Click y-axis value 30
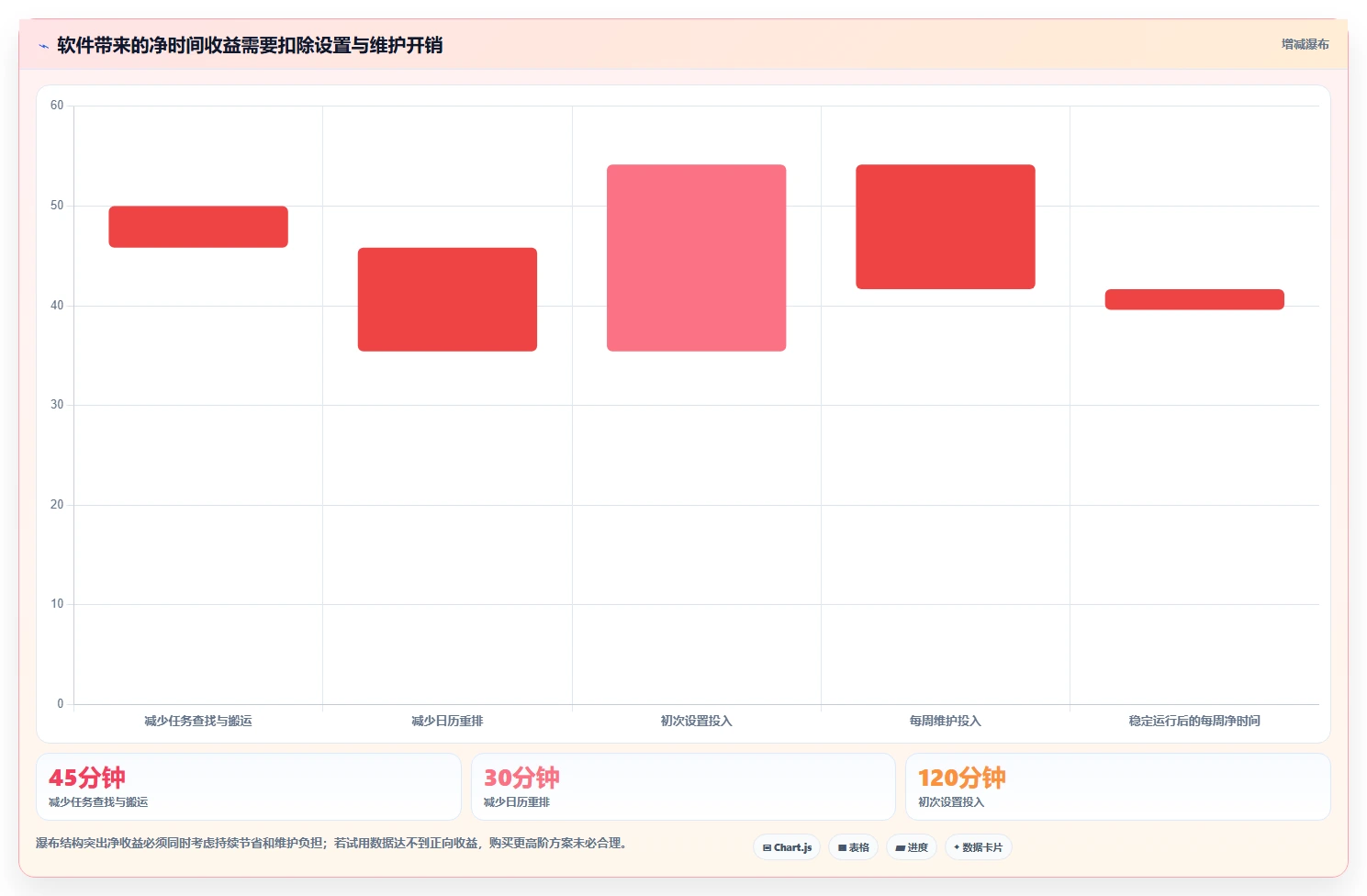Viewport: 1367px width, 896px height. pos(57,405)
